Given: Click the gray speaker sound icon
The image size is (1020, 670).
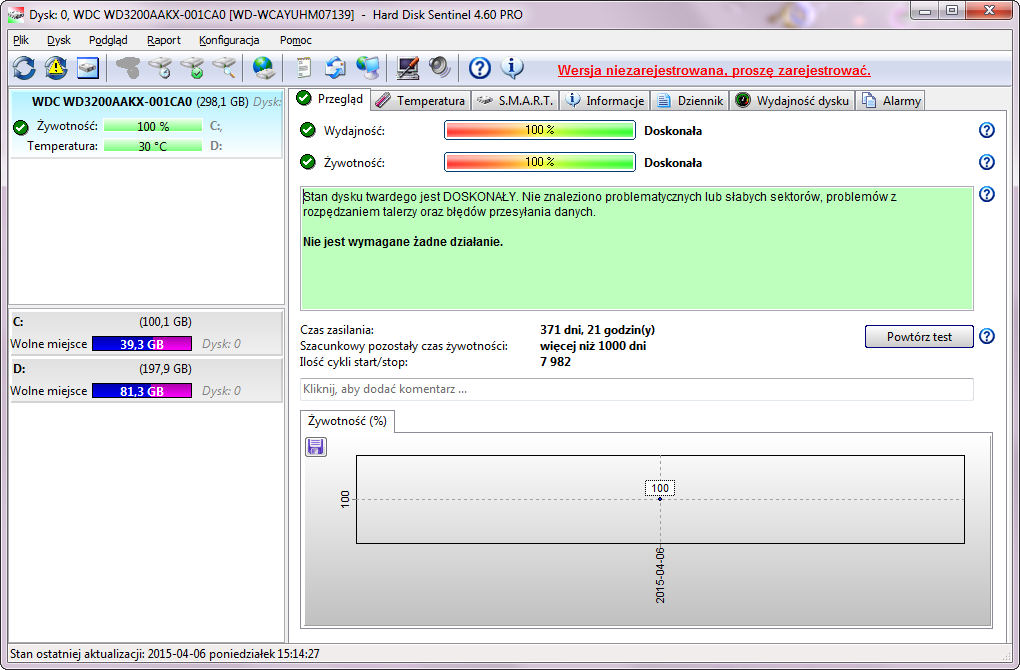Looking at the screenshot, I should coord(440,68).
